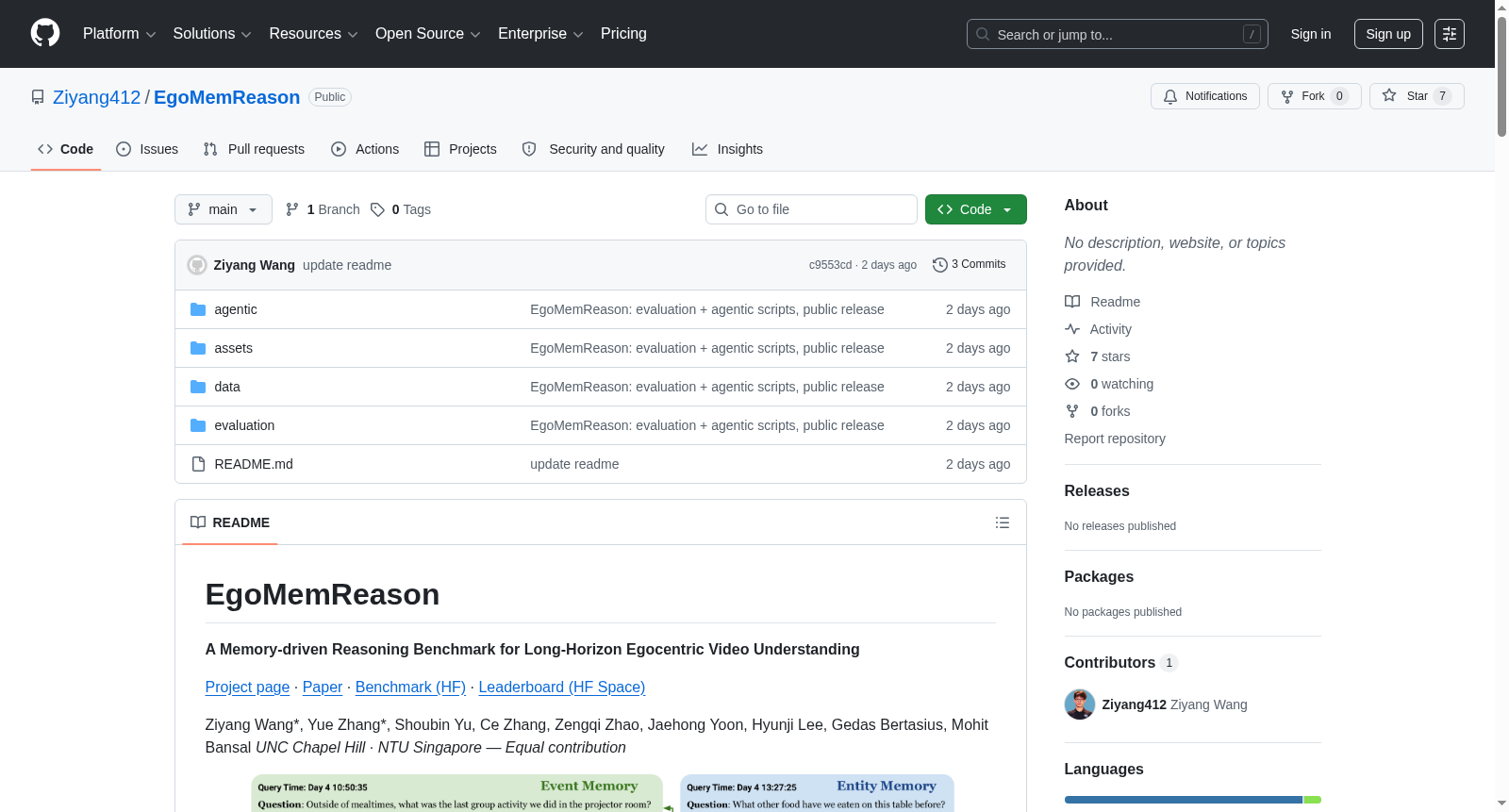Click the 'update readme' commit message in header

point(347,265)
